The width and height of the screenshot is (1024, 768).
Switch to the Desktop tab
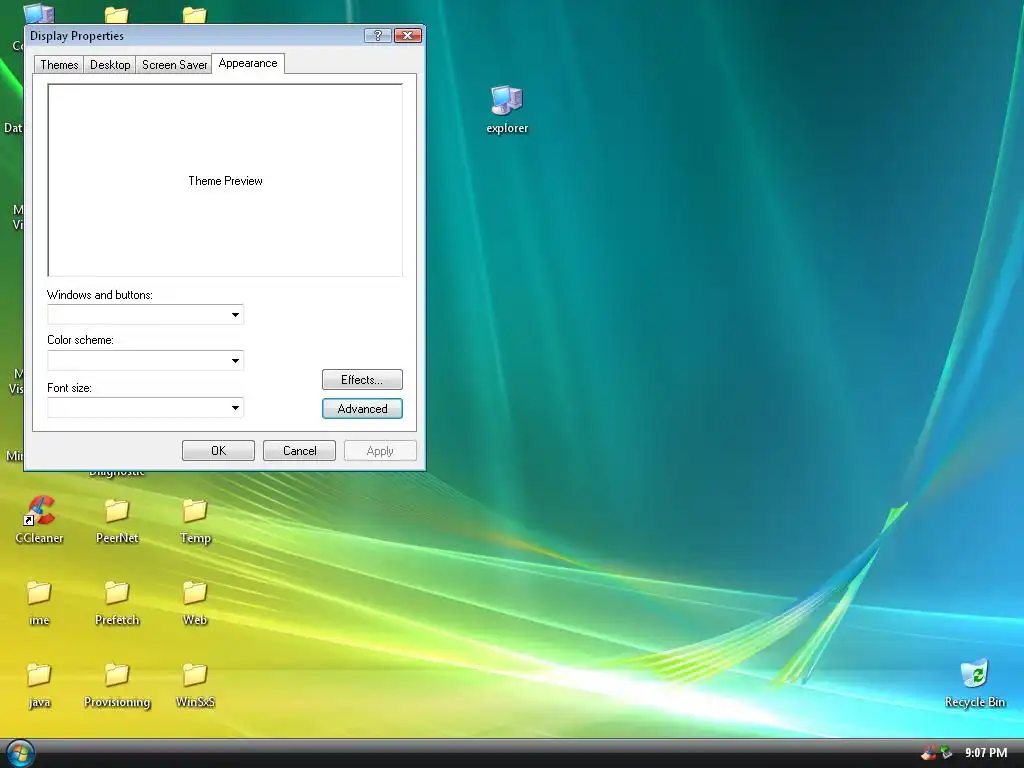click(110, 65)
